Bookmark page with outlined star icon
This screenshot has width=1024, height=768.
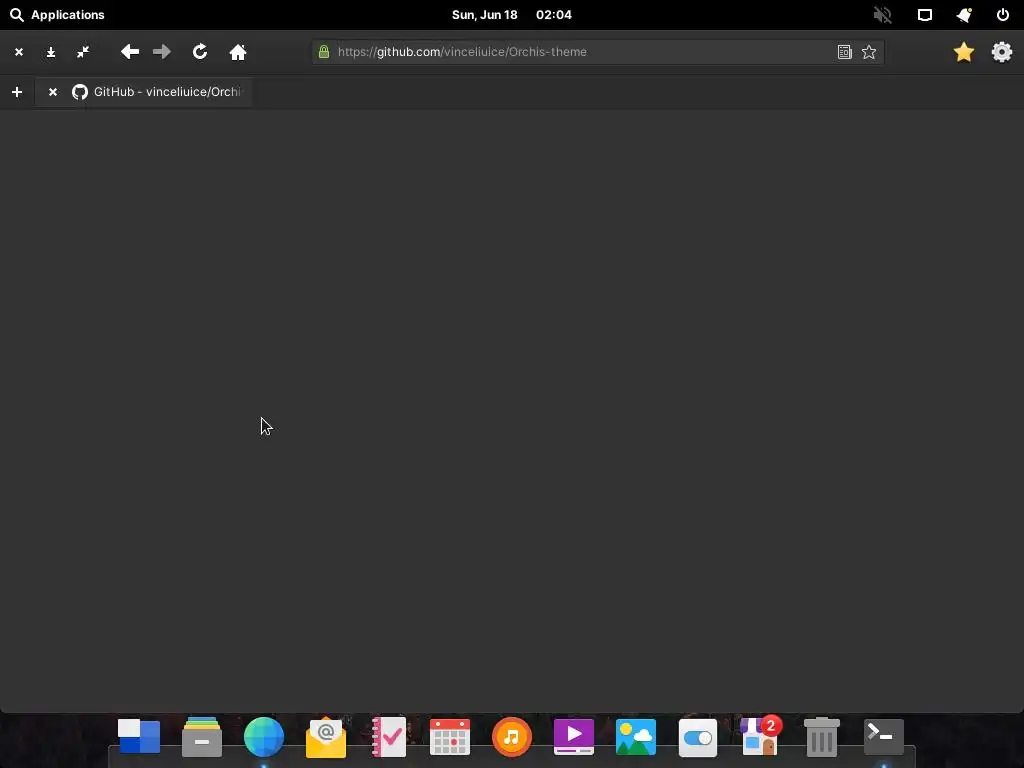(869, 52)
